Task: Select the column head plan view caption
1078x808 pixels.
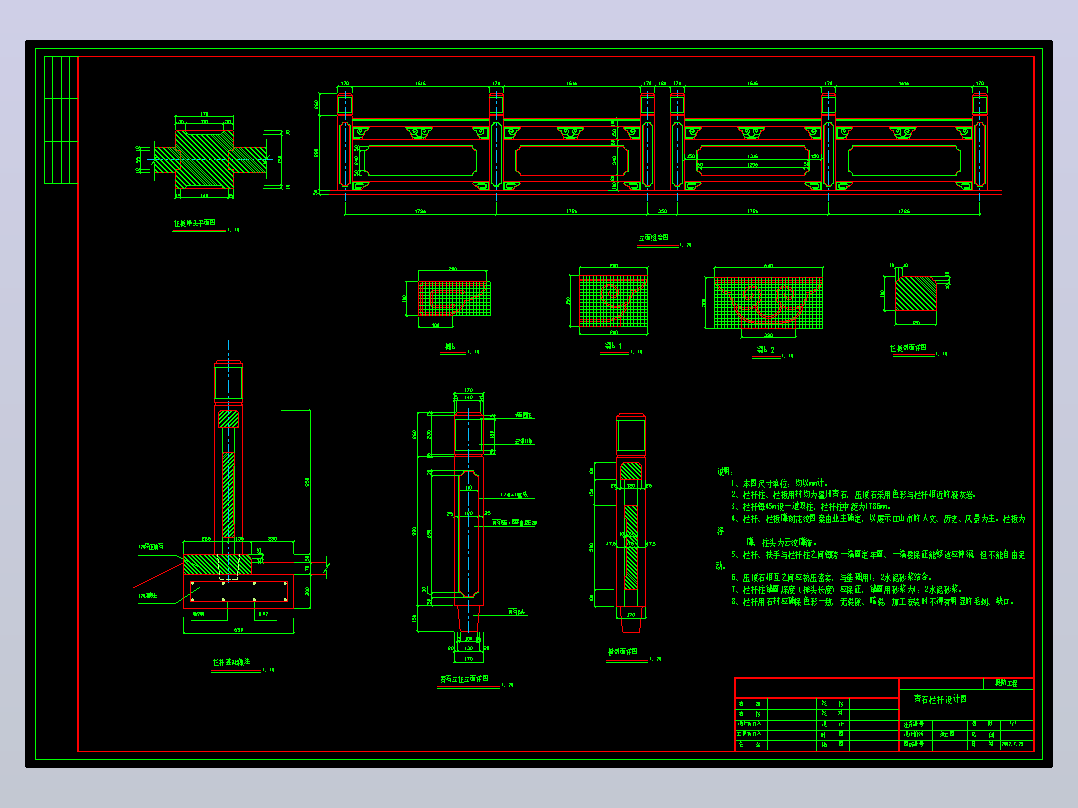Action: [194, 223]
